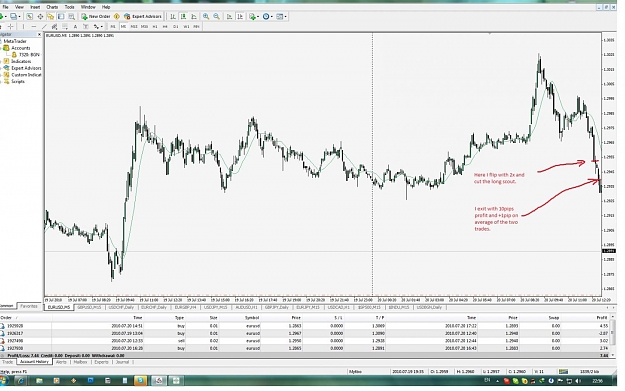Switch timeframe to W1

click(186, 27)
